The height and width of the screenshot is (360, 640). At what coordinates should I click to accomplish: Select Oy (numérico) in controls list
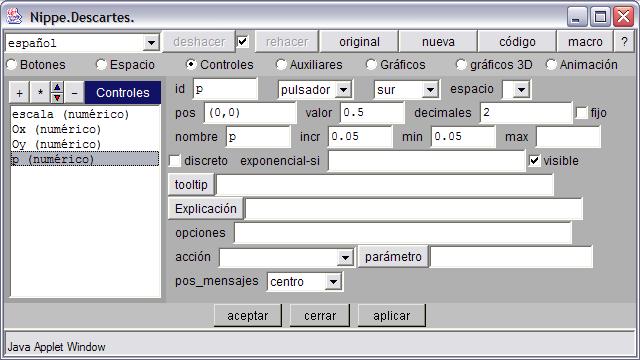coord(85,144)
